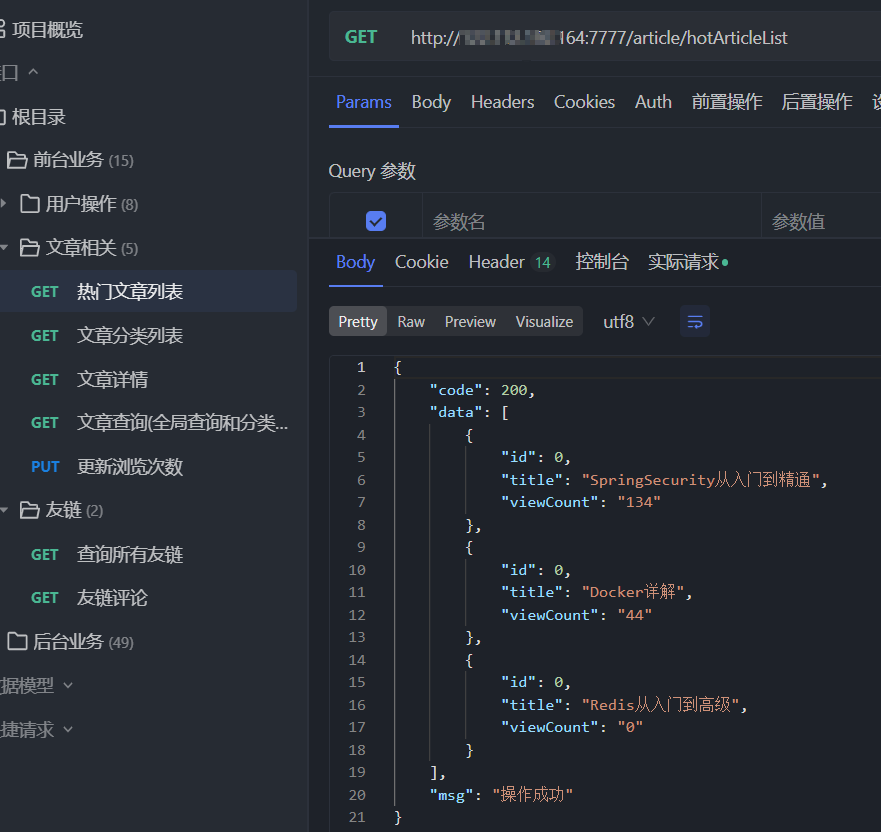Open the 前置操作 tab

click(726, 102)
